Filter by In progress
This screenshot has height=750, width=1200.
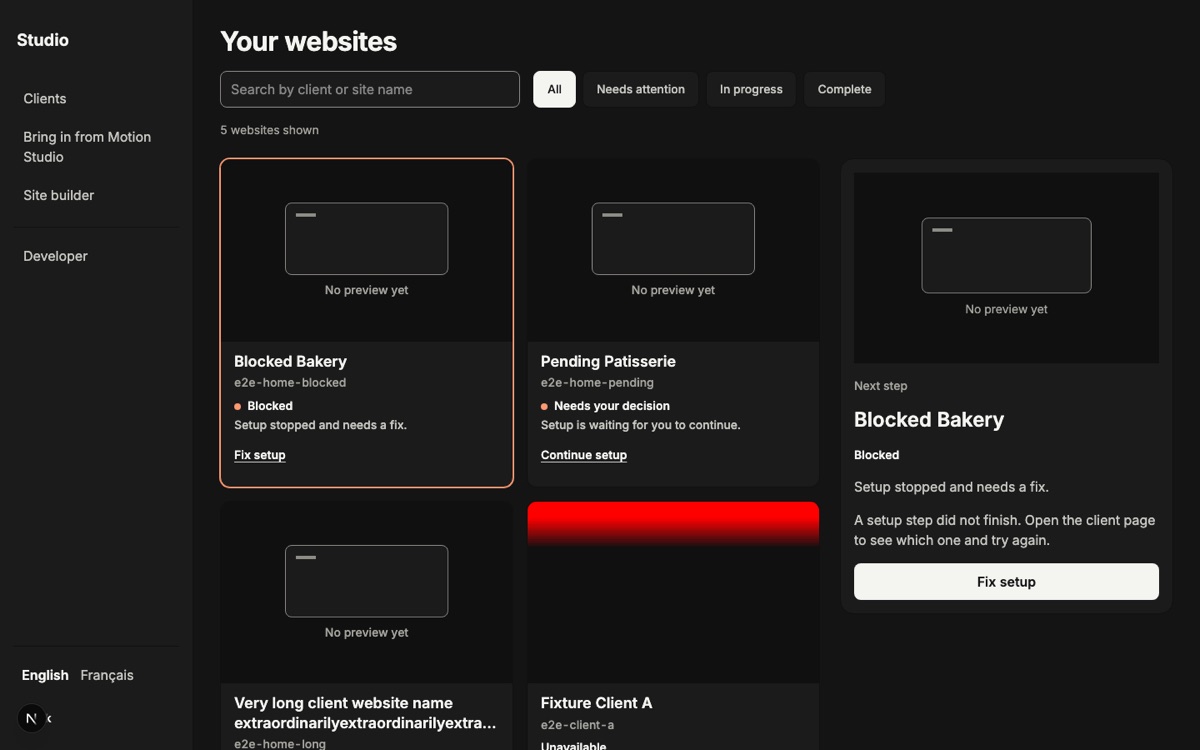(751, 89)
